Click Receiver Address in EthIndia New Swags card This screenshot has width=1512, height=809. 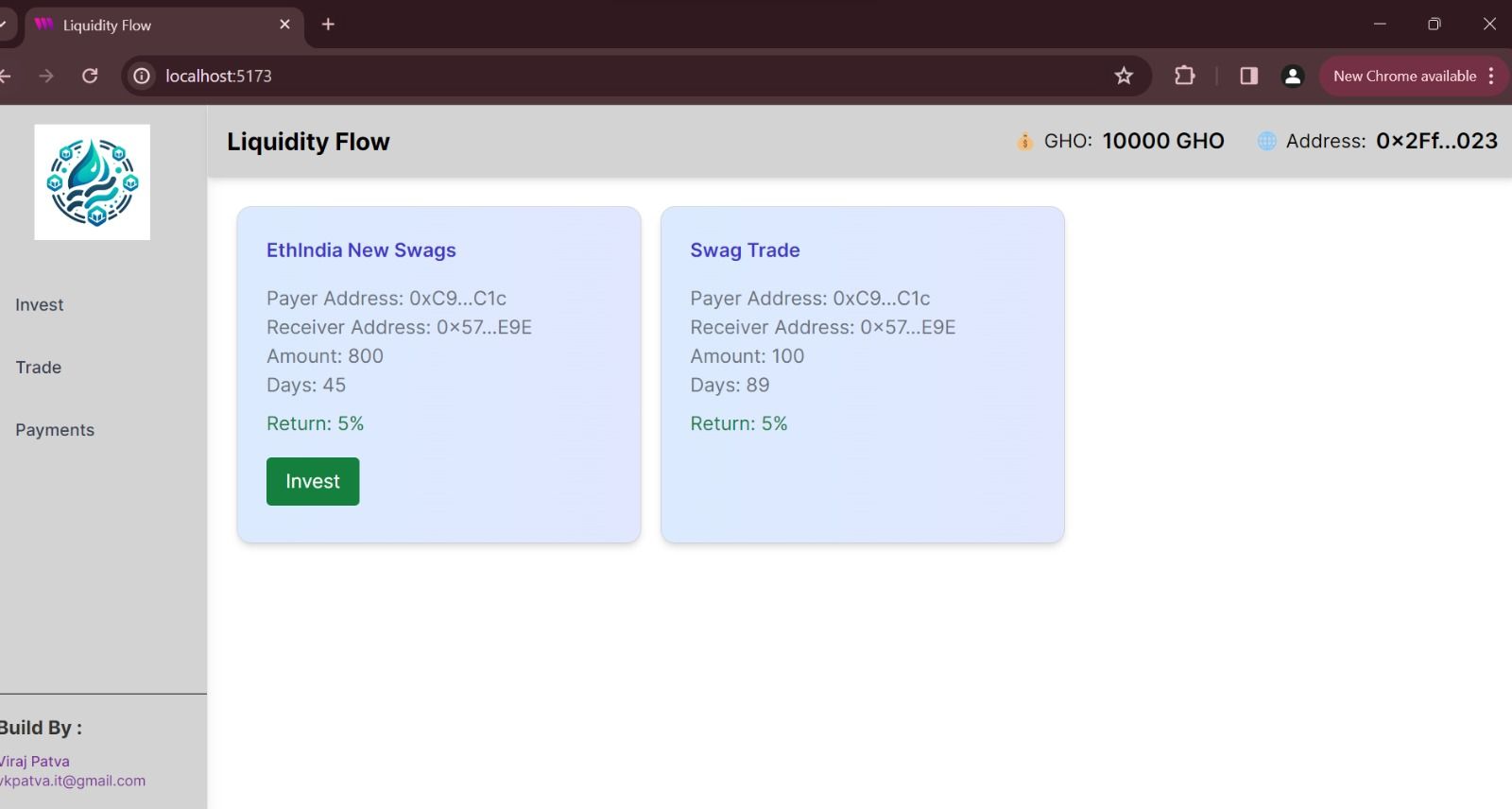point(399,327)
